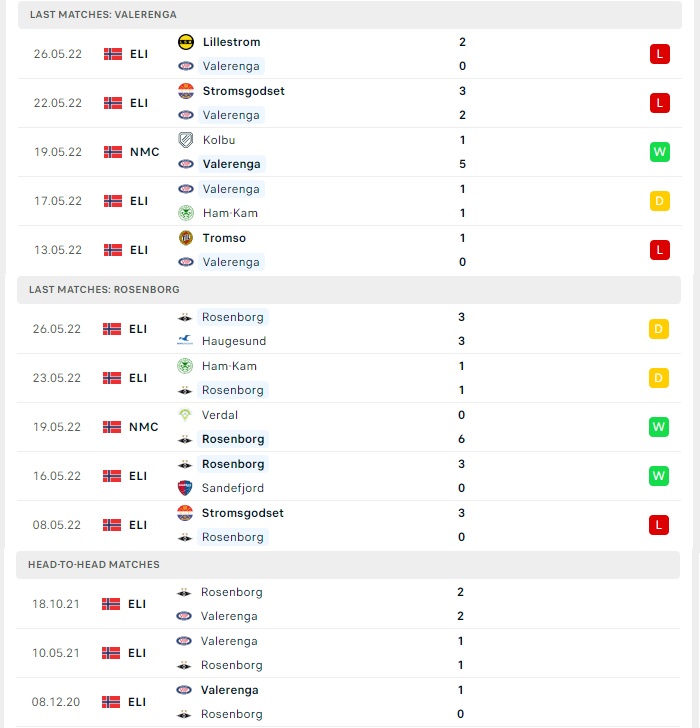Click the Stromsgodset logo in Valerenga matches

[x=186, y=91]
